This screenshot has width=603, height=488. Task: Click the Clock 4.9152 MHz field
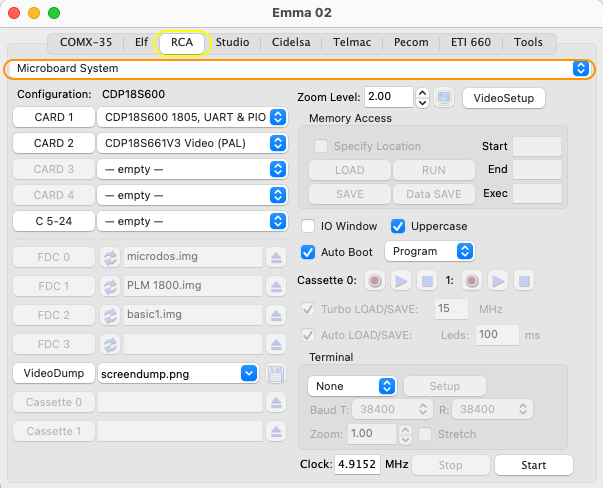[357, 465]
